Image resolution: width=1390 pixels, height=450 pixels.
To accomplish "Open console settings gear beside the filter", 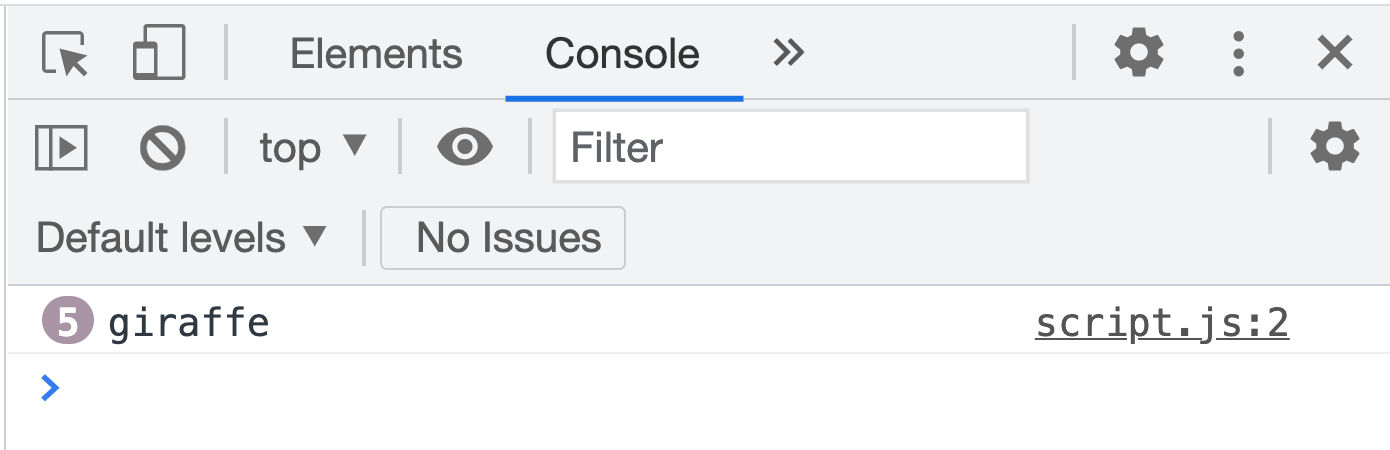I will [x=1335, y=148].
